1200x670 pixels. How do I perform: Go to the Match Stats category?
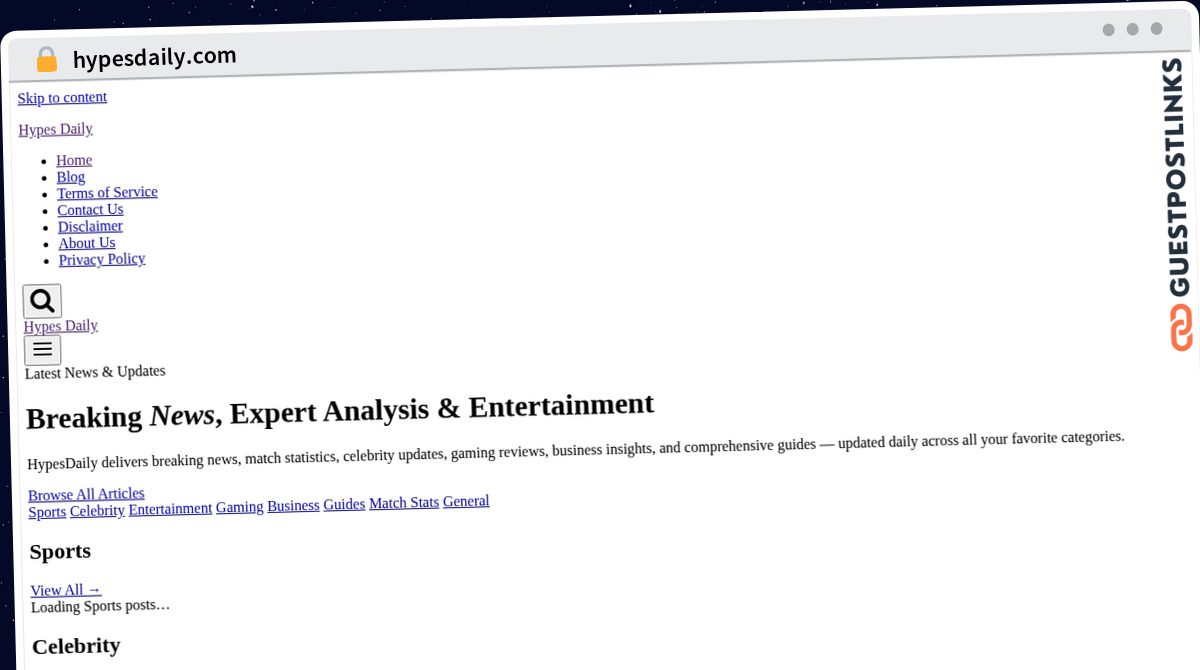pyautogui.click(x=404, y=503)
